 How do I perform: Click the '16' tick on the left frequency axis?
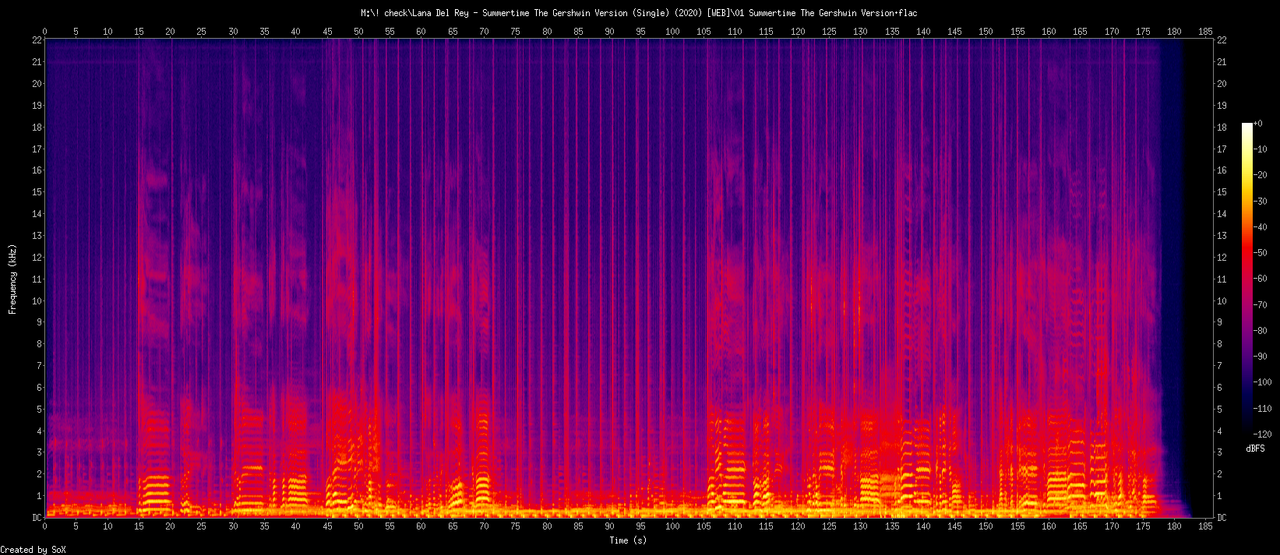tap(36, 170)
